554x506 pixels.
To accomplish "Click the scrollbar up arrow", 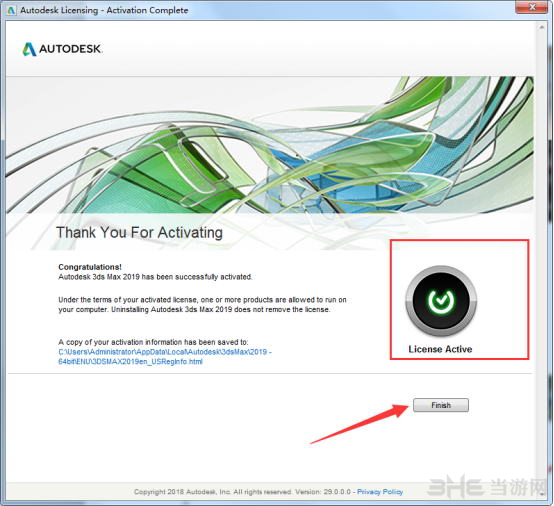I will 542,27.
